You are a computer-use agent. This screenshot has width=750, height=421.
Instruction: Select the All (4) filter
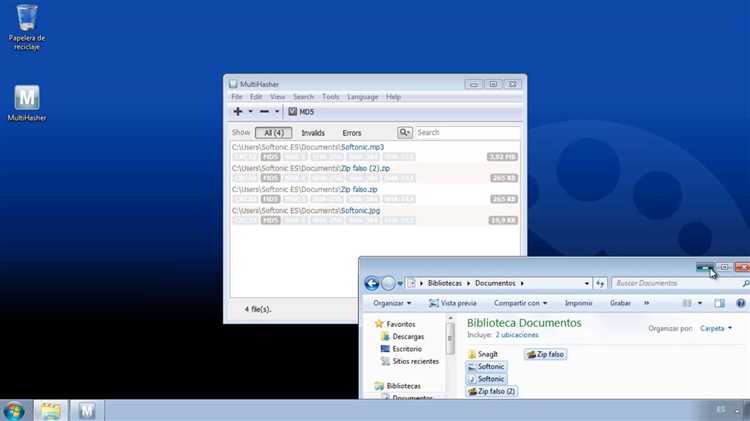tap(274, 133)
